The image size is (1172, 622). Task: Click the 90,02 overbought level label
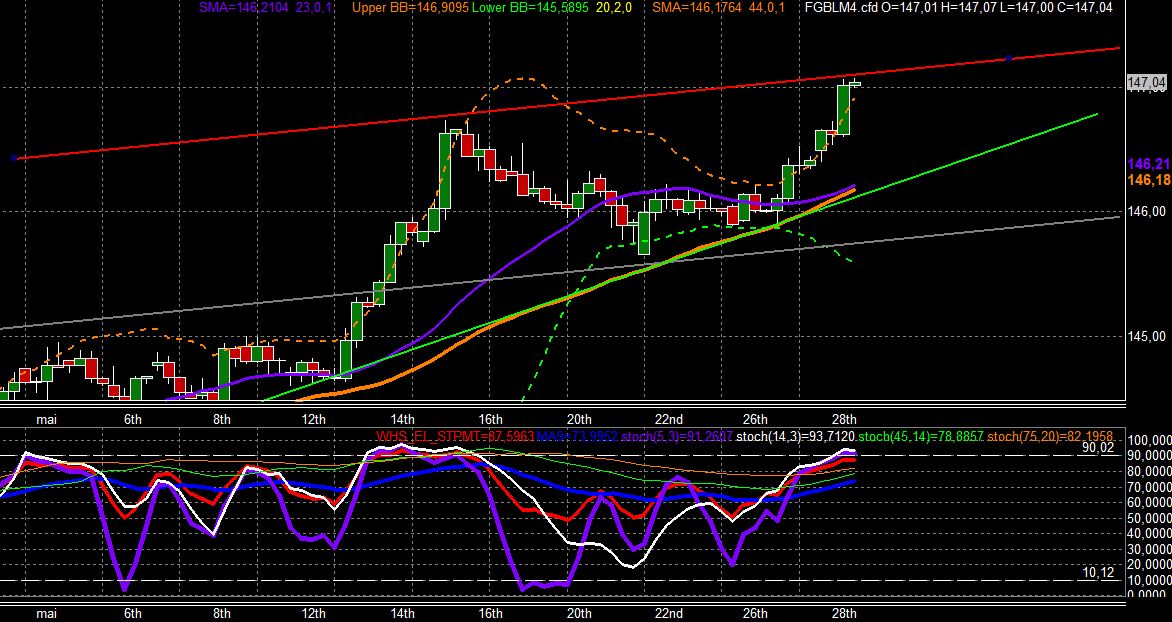1098,447
